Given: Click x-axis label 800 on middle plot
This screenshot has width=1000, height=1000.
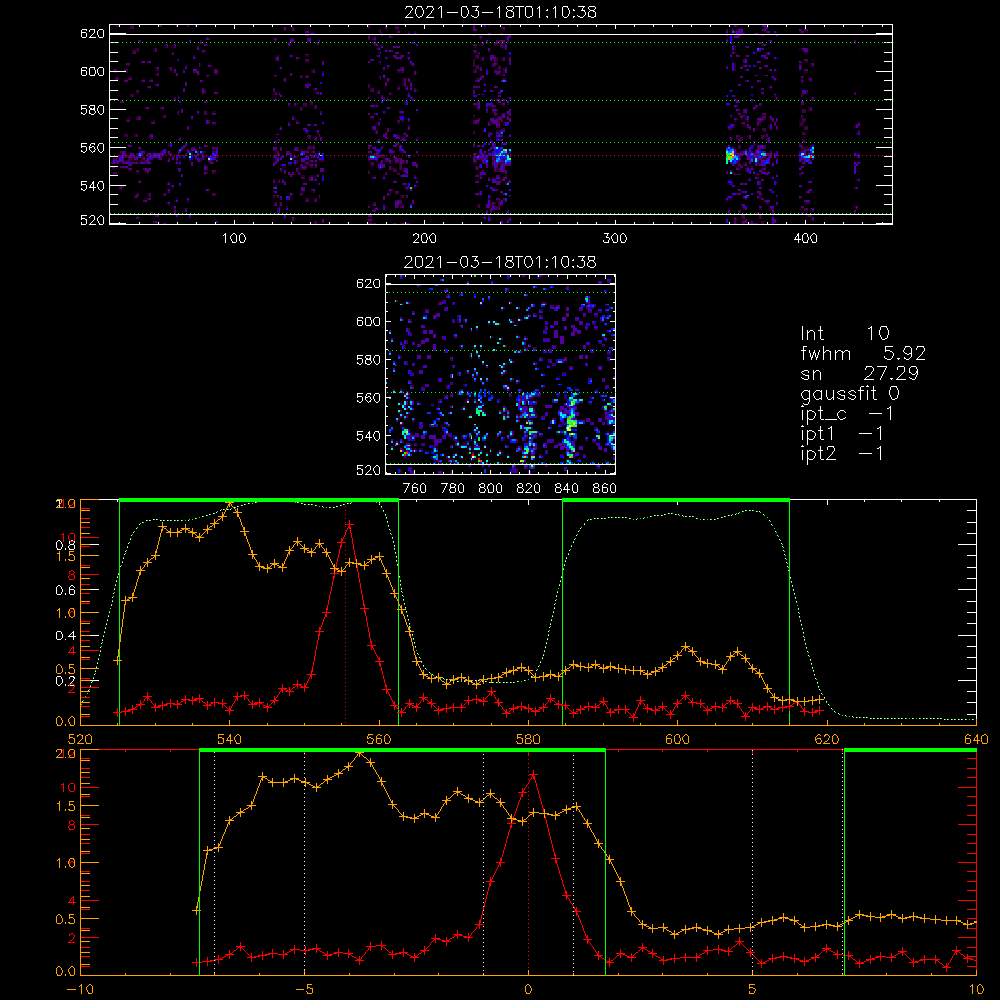Looking at the screenshot, I should click(x=490, y=489).
